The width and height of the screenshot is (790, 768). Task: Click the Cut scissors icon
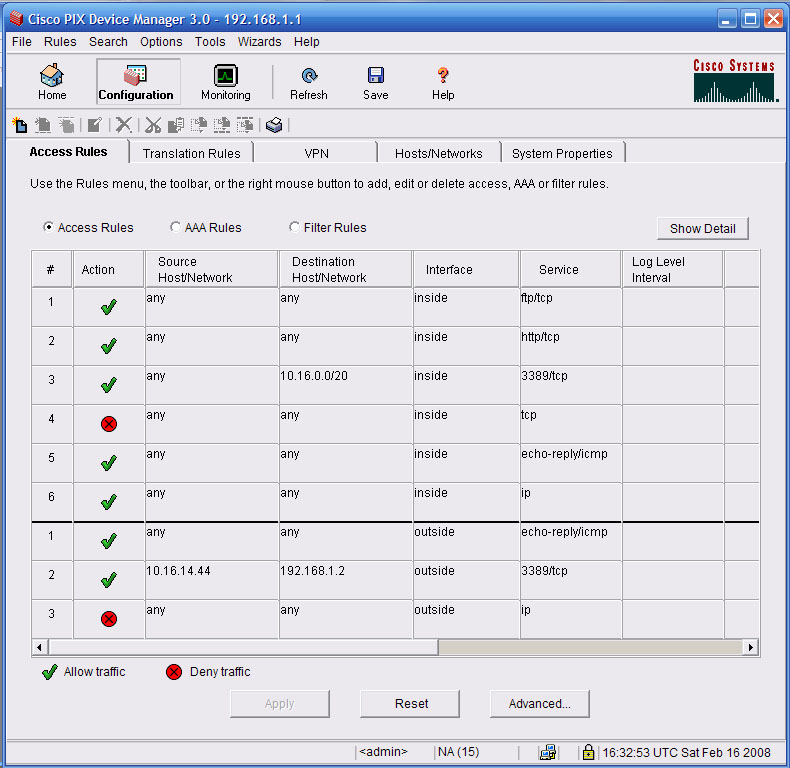(x=153, y=124)
